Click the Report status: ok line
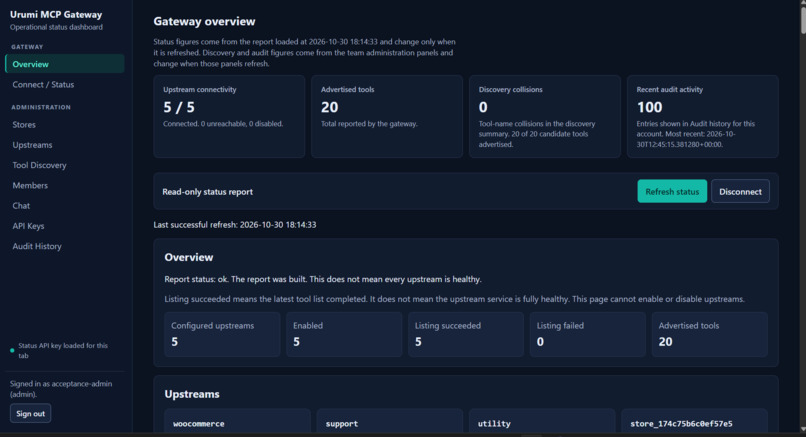806x437 pixels. coord(323,279)
